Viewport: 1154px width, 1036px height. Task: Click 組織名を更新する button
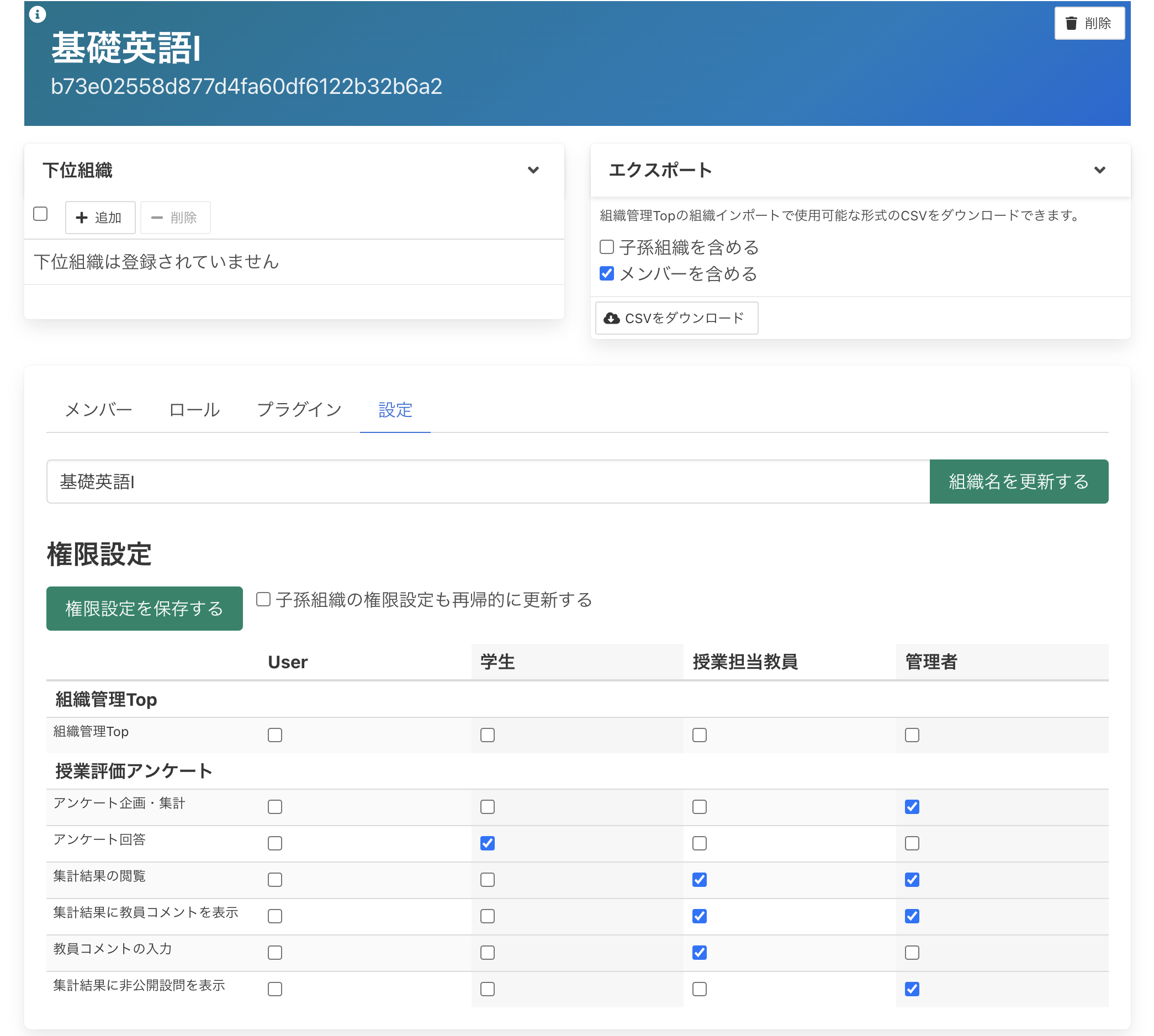pos(1019,482)
